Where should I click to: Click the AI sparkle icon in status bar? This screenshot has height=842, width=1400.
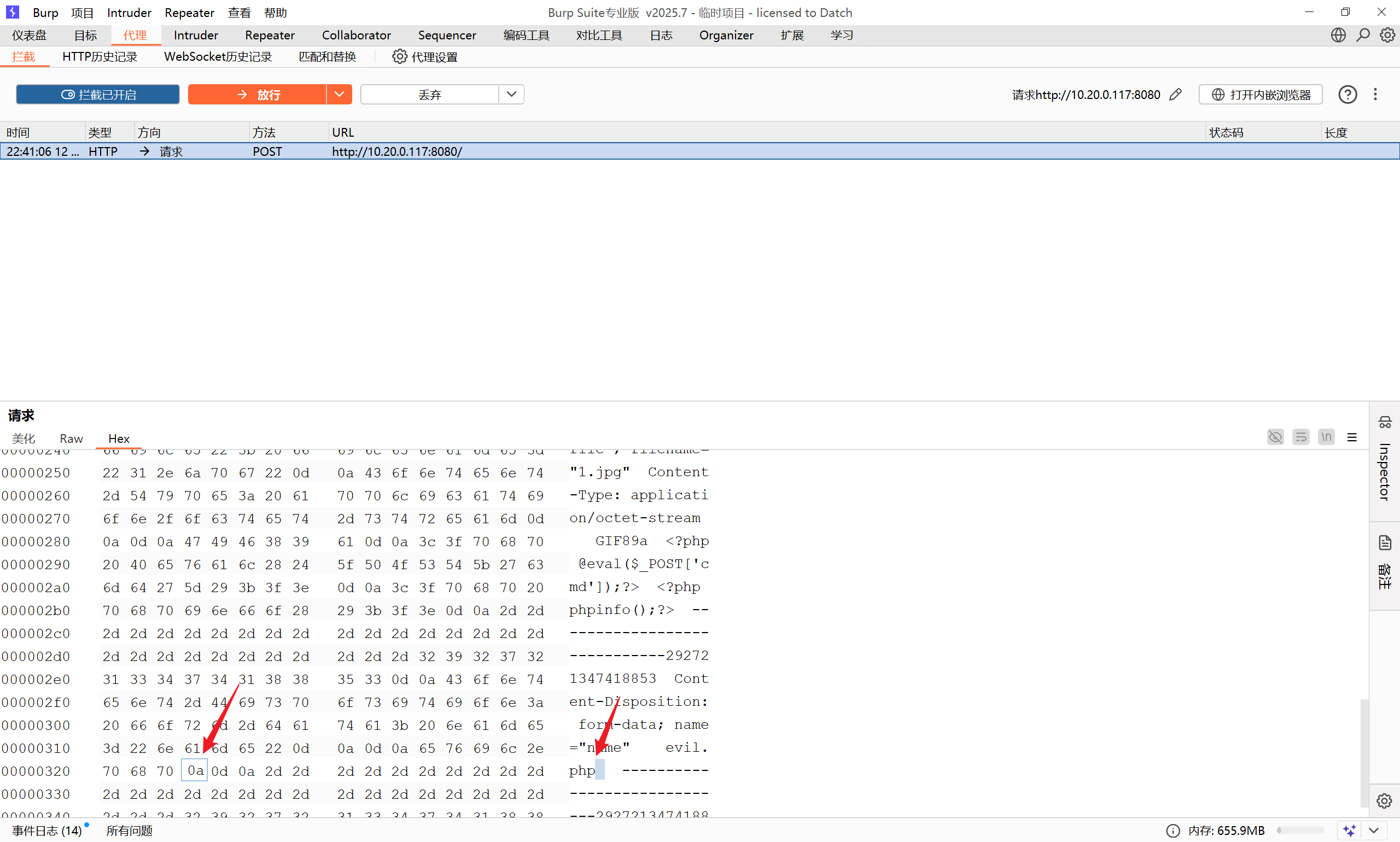pos(1350,831)
